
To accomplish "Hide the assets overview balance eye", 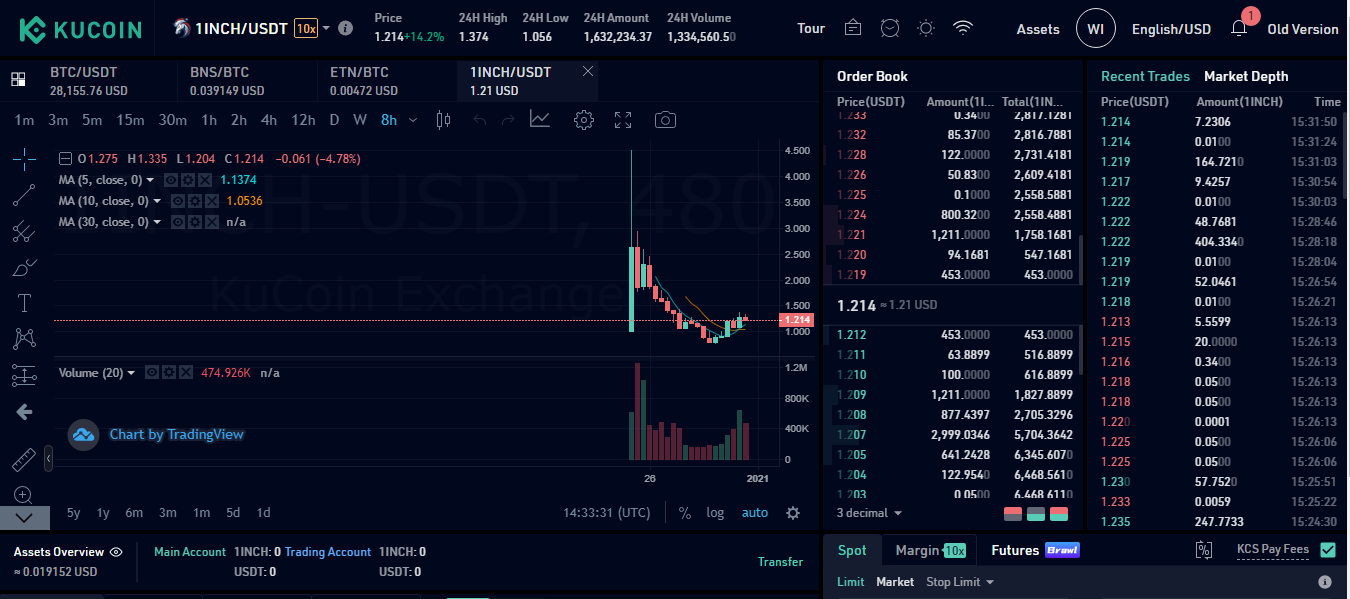I will pos(116,552).
